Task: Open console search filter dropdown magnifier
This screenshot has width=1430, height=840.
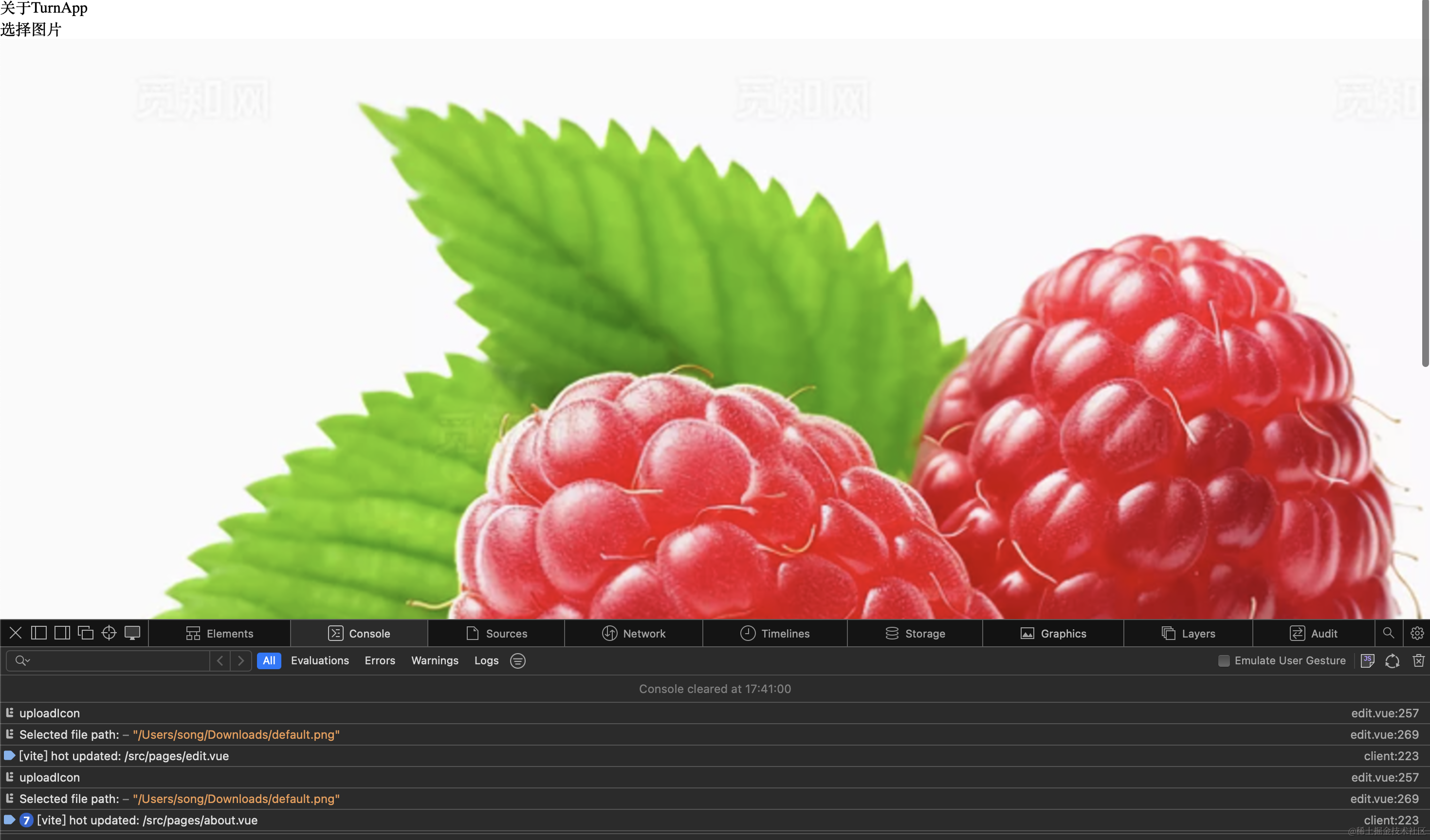Action: pos(22,660)
